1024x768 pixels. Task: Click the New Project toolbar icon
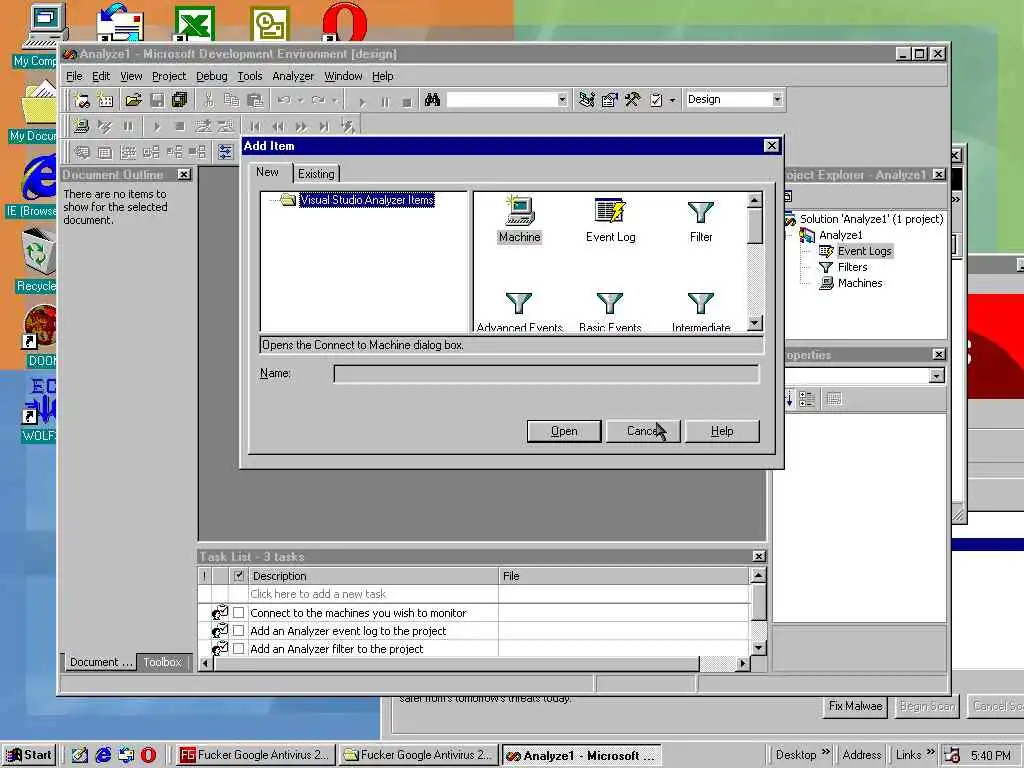tap(82, 100)
